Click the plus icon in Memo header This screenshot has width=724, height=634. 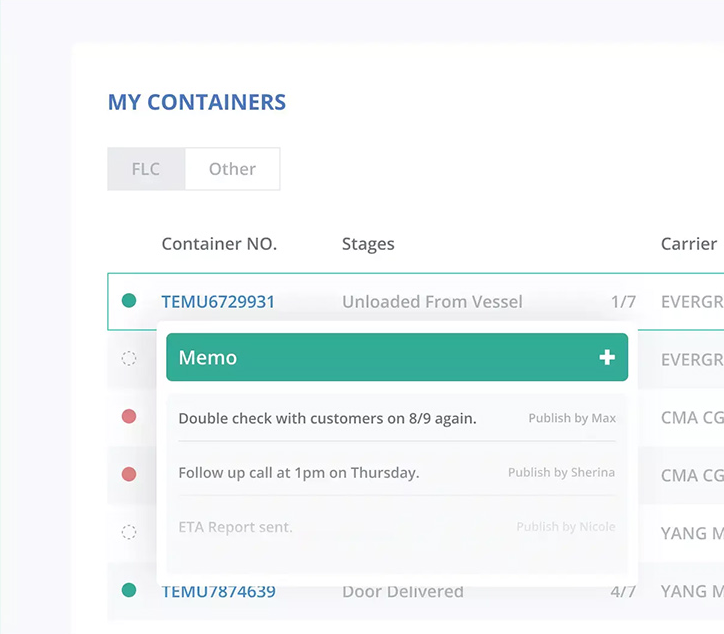(x=607, y=358)
